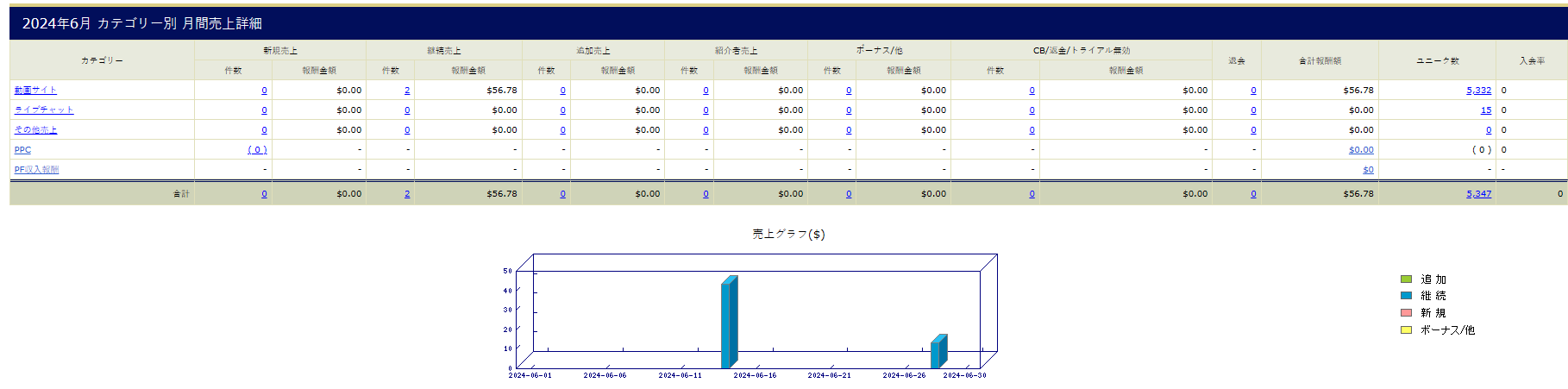The image size is (1568, 389).
Task: Open the ライブチャット category link
Action: [x=44, y=110]
